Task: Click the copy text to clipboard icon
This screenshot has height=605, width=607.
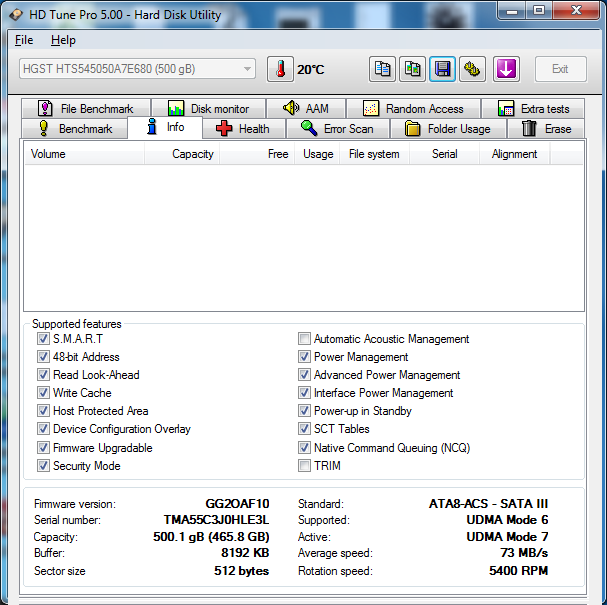Action: [x=382, y=69]
